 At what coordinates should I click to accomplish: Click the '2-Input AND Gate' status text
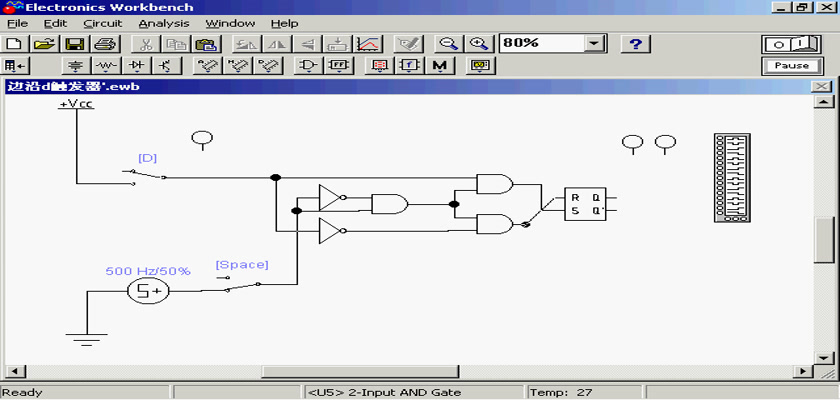pos(404,393)
